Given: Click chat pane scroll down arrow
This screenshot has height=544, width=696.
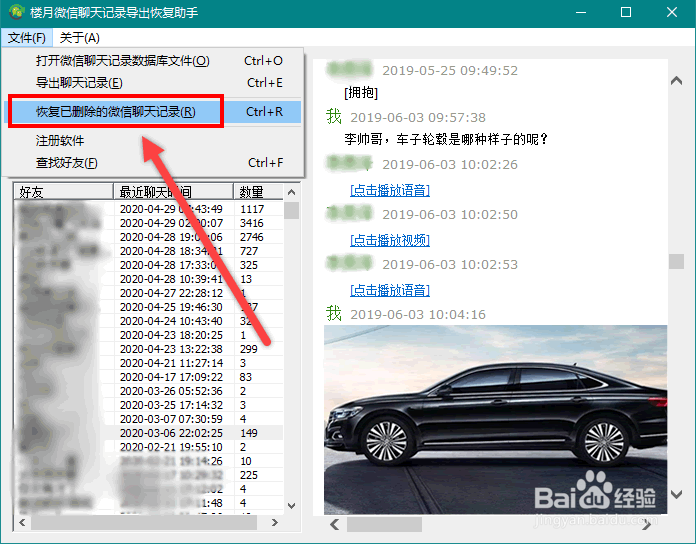Looking at the screenshot, I should click(676, 494).
